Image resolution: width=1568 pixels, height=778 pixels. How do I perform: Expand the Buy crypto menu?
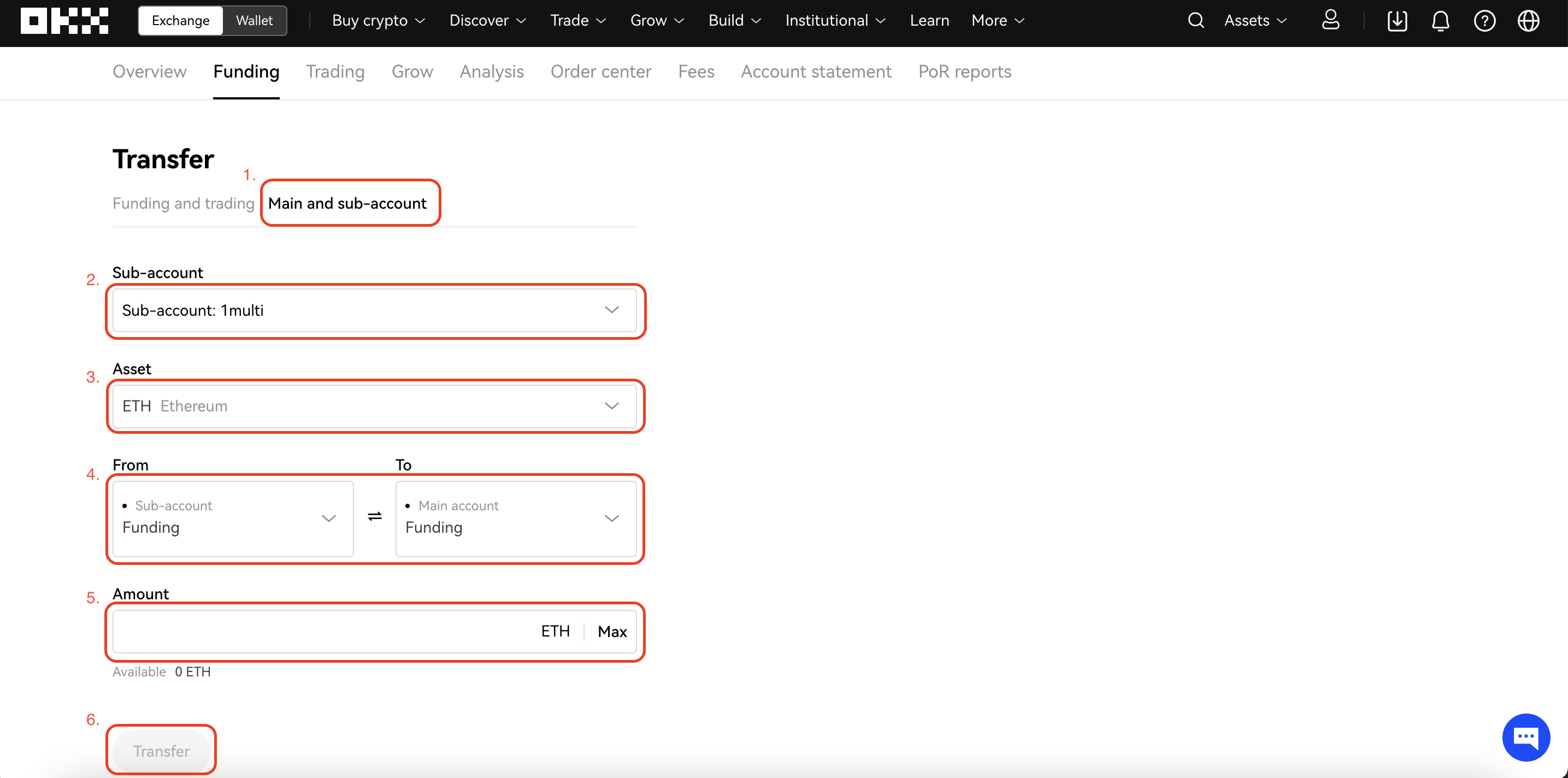click(378, 21)
